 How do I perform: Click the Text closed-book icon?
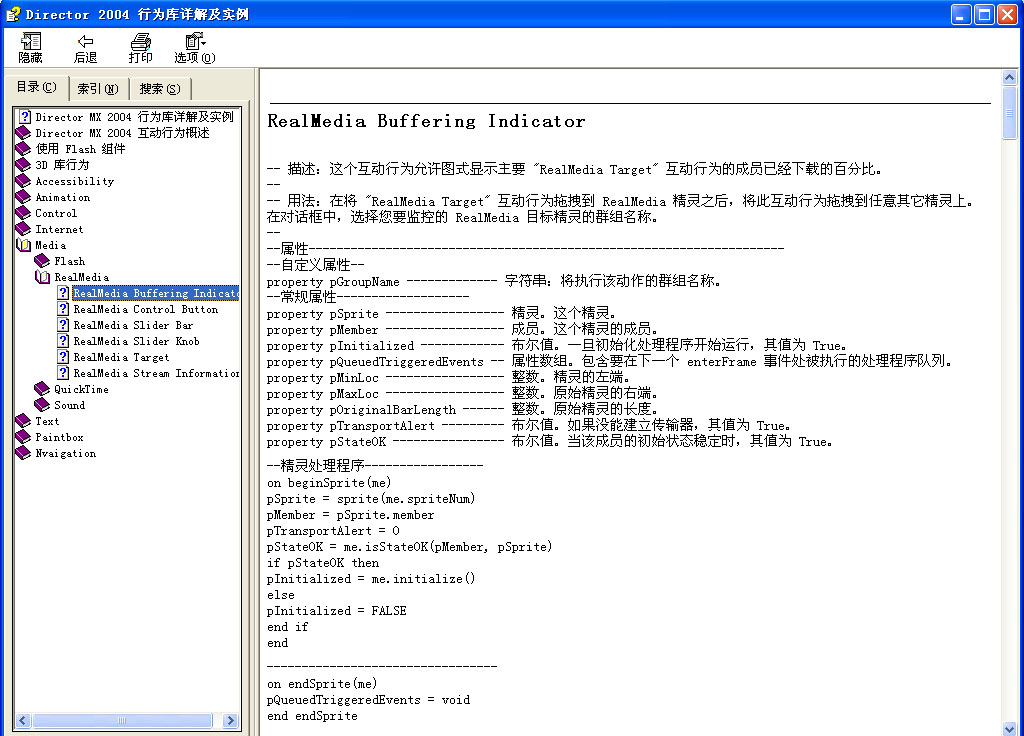point(24,421)
